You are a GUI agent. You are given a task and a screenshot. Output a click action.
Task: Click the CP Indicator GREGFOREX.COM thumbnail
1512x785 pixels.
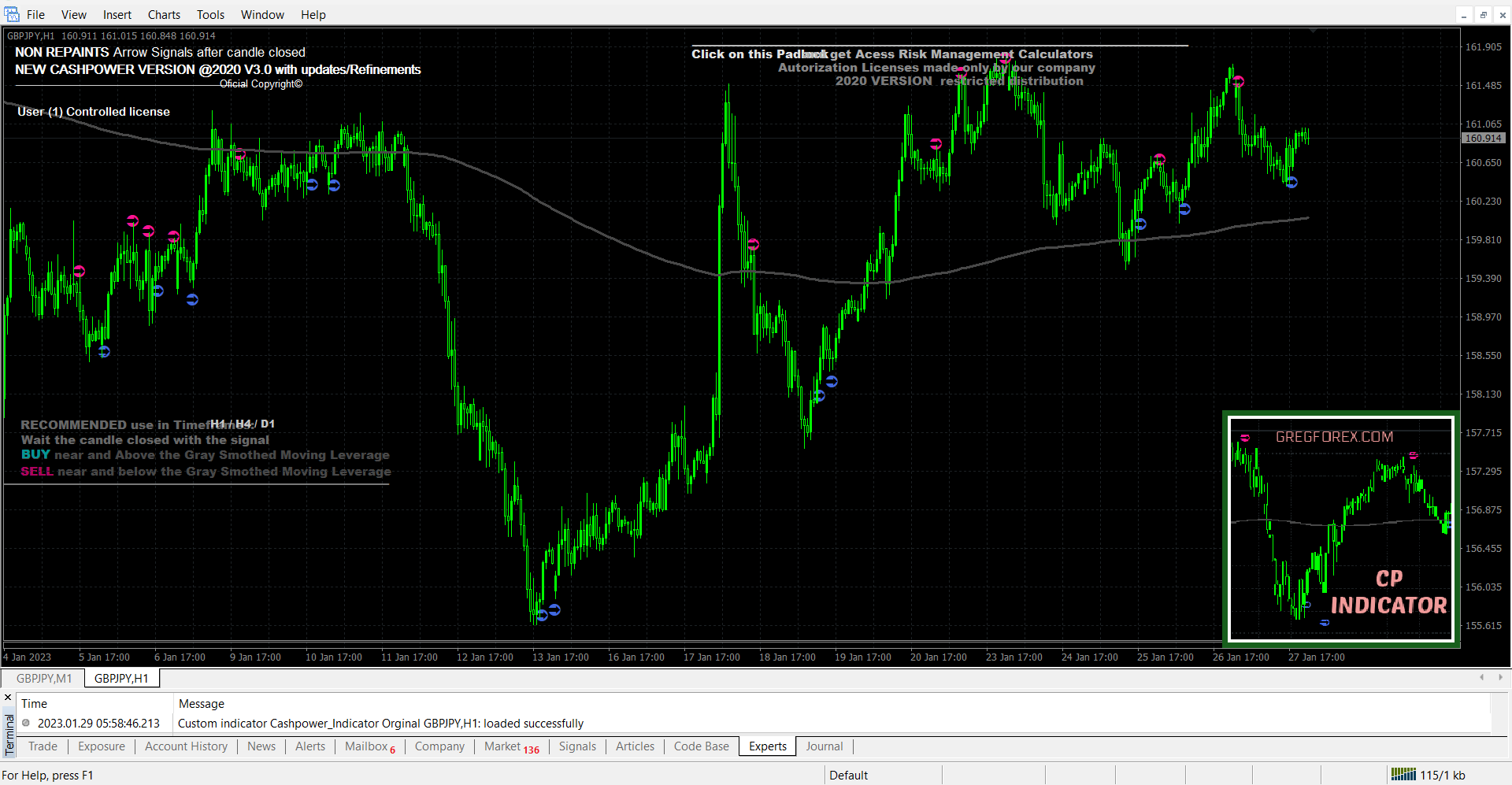coord(1341,528)
